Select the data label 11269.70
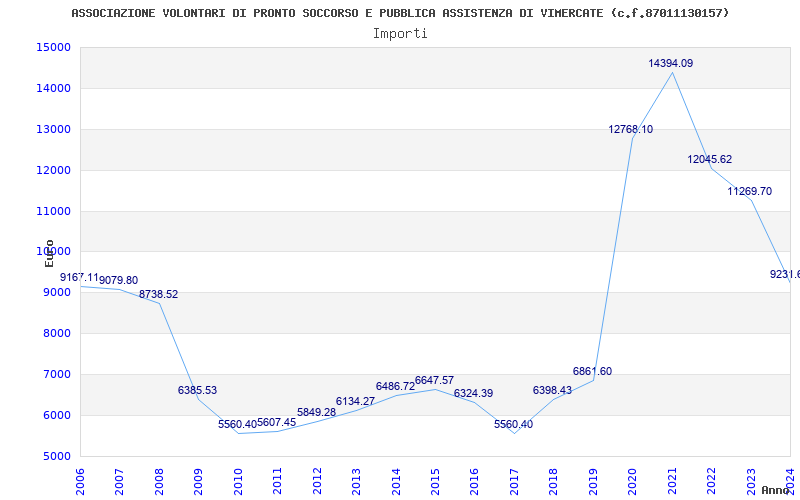Viewport: 800px width, 500px height. (749, 191)
